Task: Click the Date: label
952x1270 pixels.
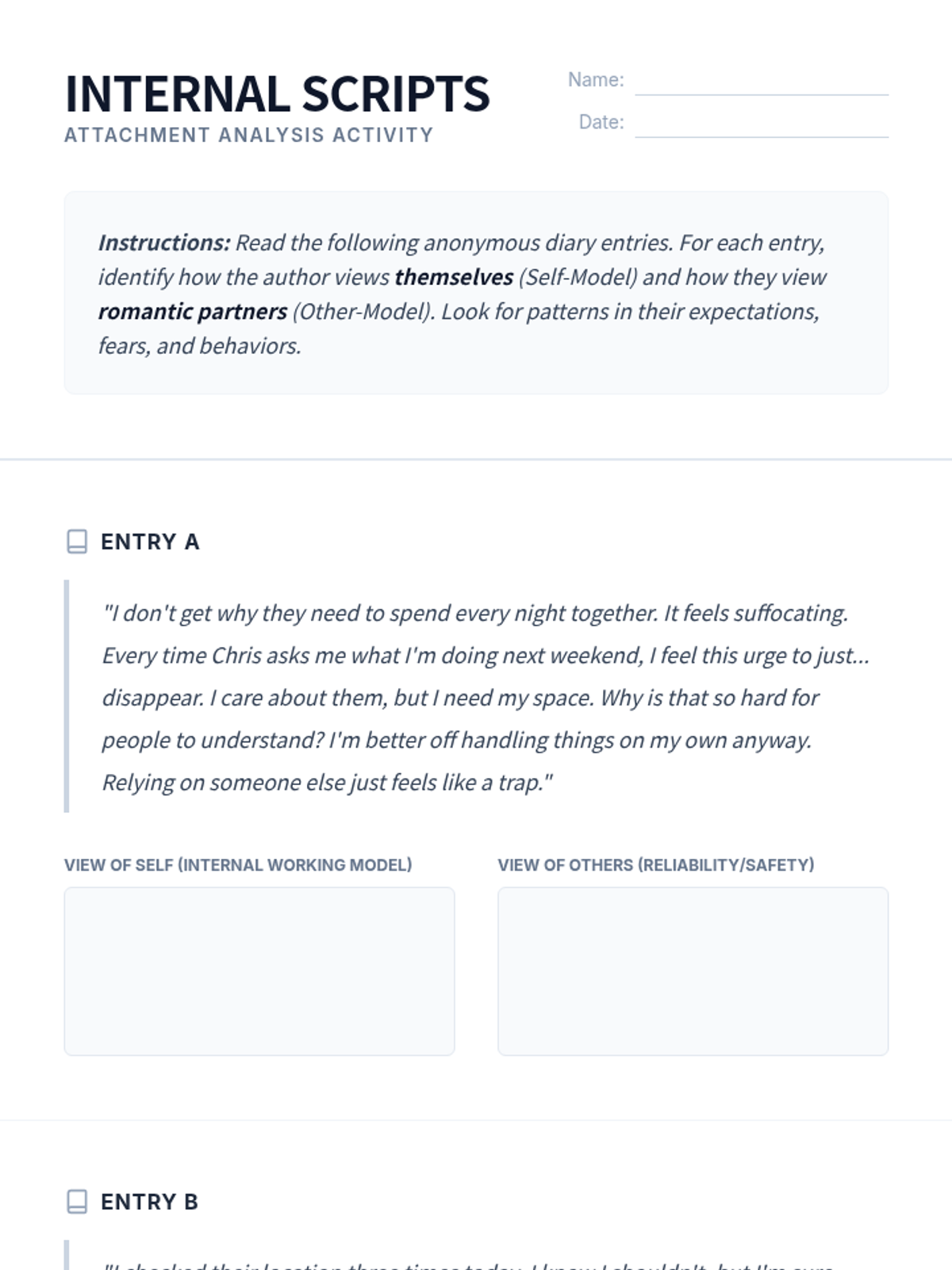Action: [x=601, y=122]
